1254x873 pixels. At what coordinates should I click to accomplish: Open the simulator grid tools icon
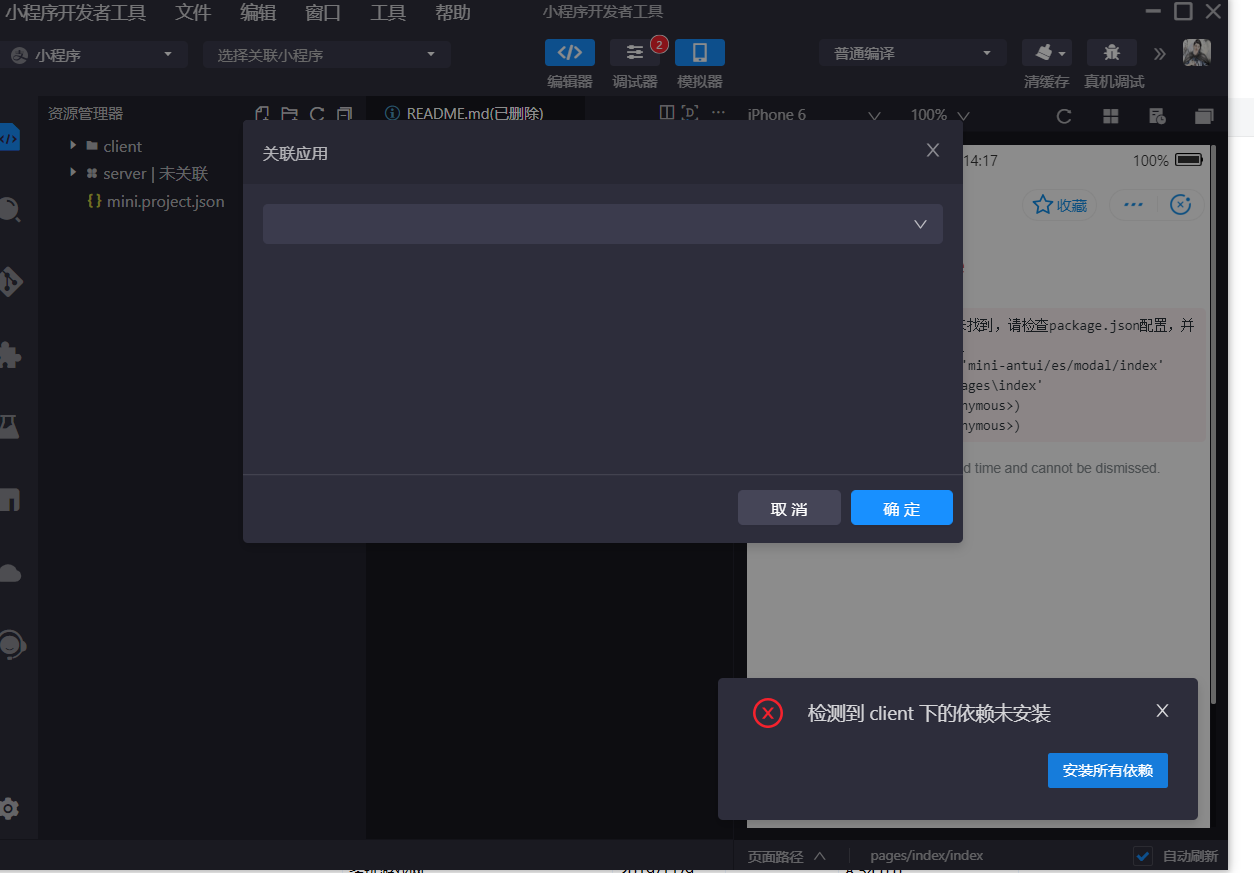(1111, 116)
